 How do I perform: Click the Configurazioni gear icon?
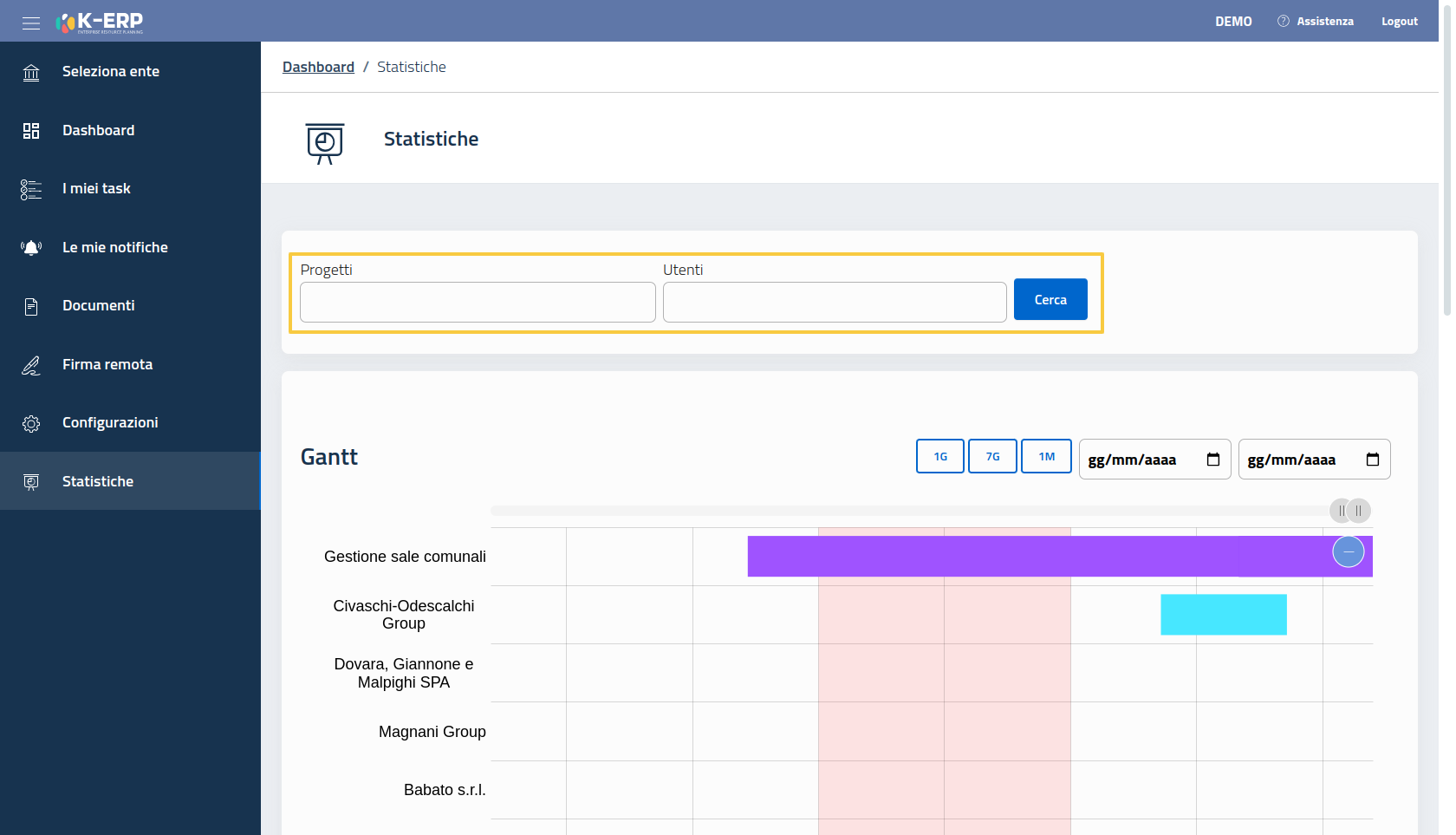point(31,423)
